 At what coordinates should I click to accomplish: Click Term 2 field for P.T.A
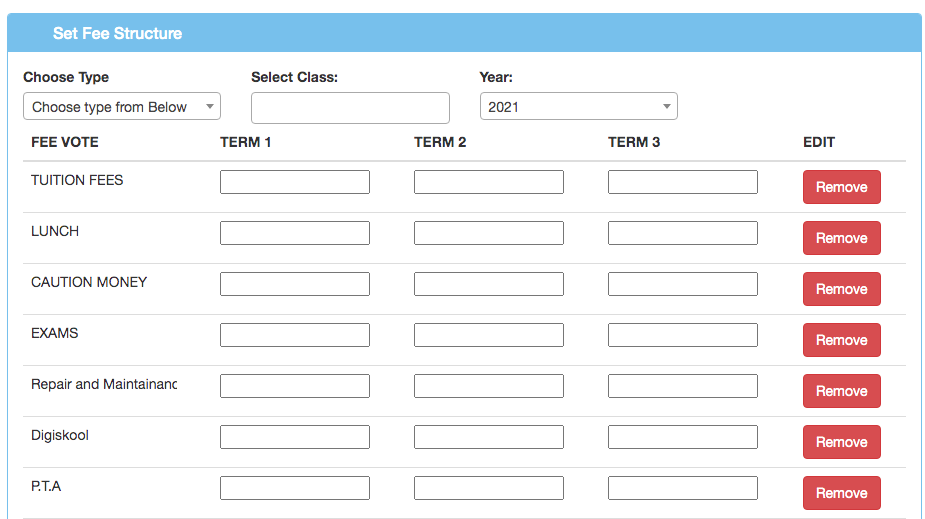(x=488, y=488)
